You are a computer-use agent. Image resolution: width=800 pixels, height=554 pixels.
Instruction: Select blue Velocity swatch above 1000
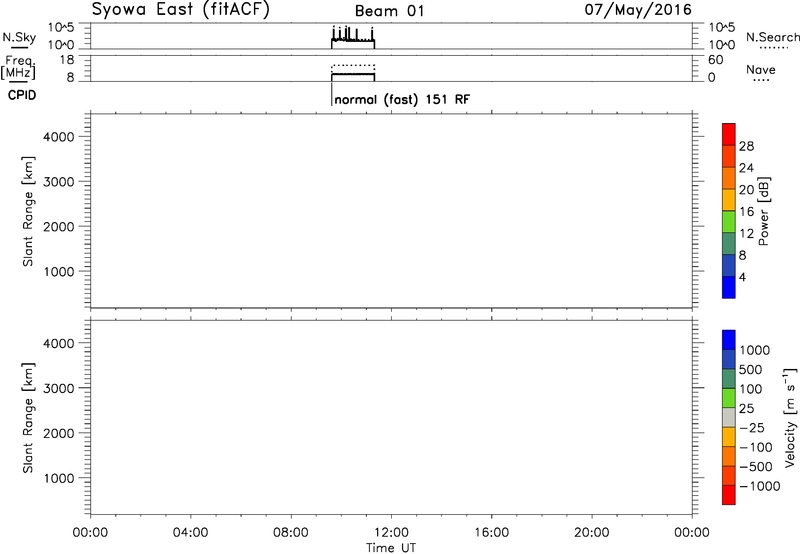(729, 340)
